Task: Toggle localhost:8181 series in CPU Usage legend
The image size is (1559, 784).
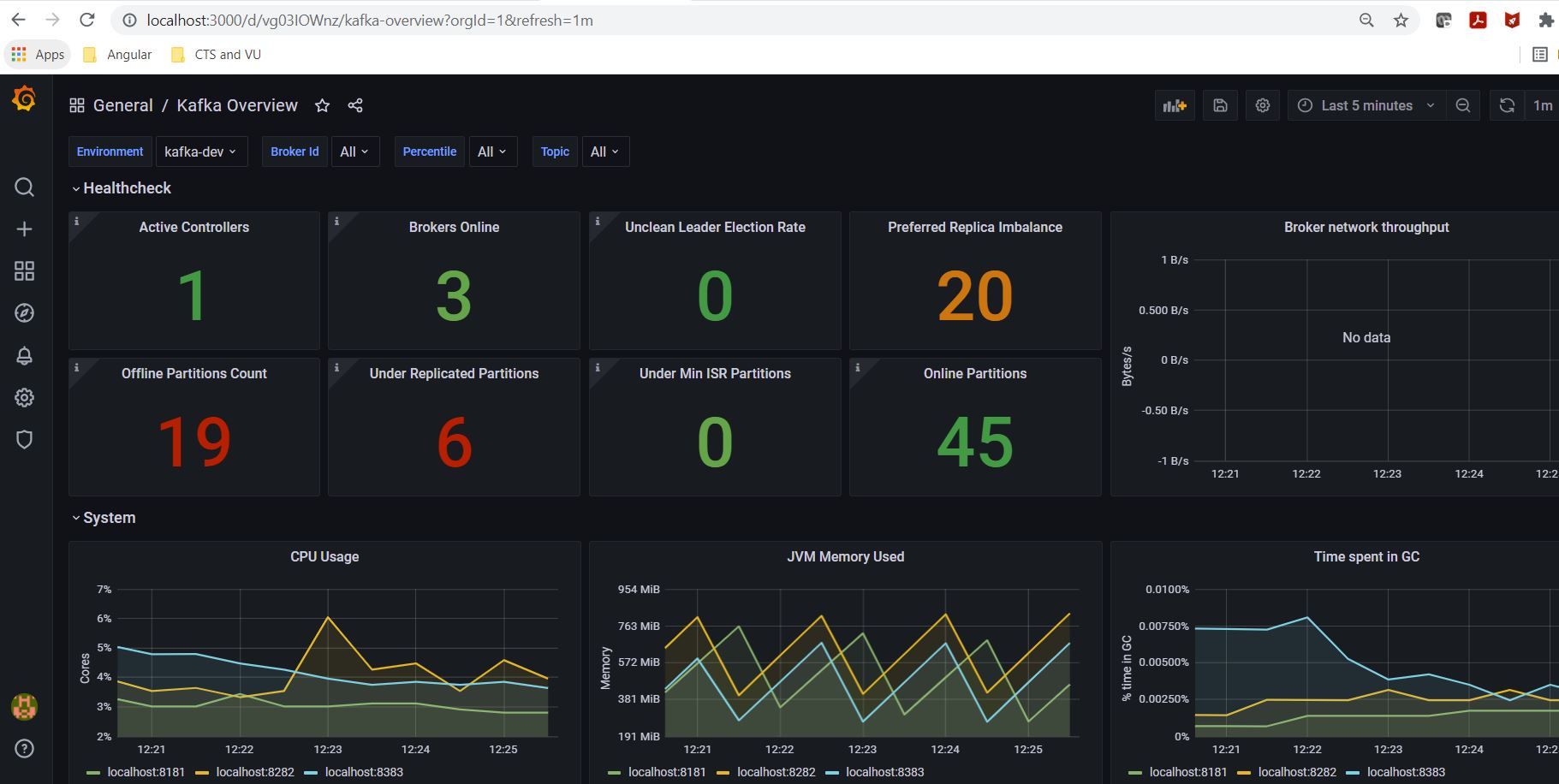Action: click(146, 771)
